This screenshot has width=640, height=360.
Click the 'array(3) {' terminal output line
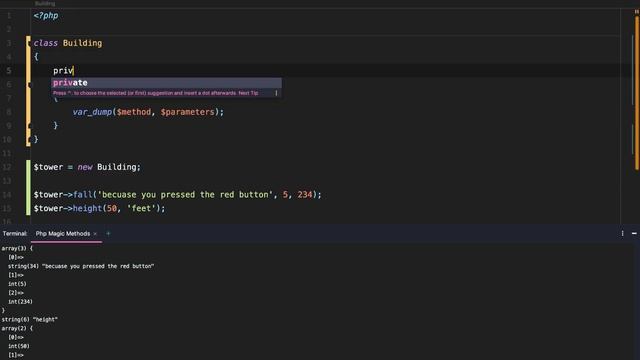[x=17, y=248]
